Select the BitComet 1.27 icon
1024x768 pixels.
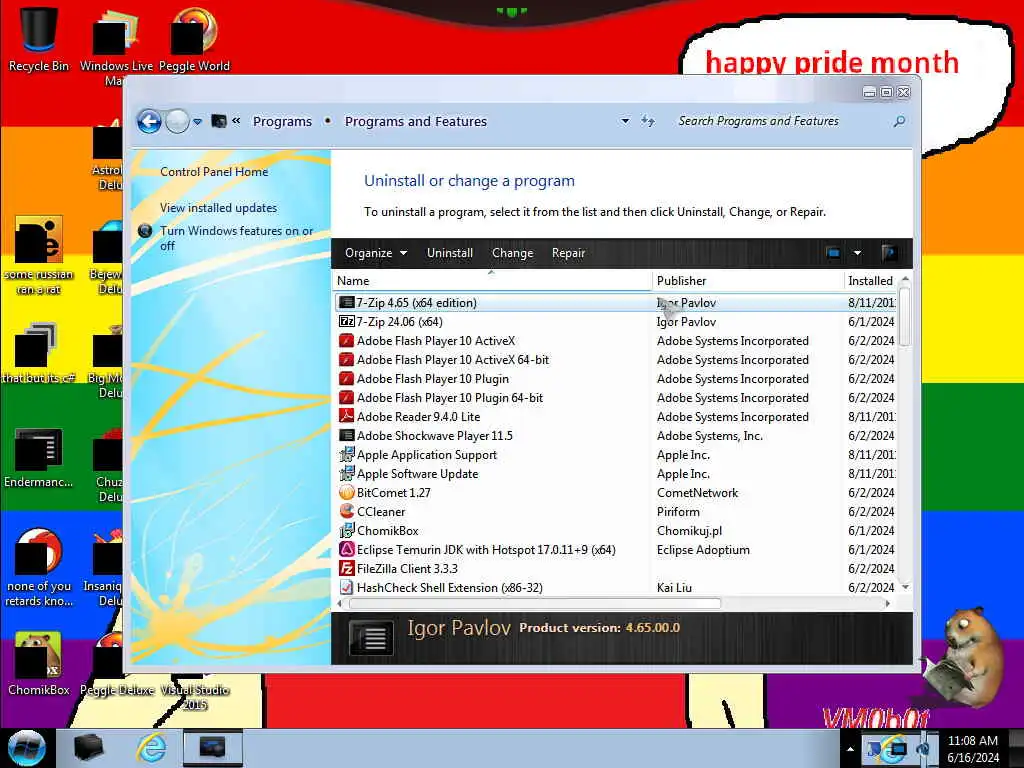pos(347,492)
